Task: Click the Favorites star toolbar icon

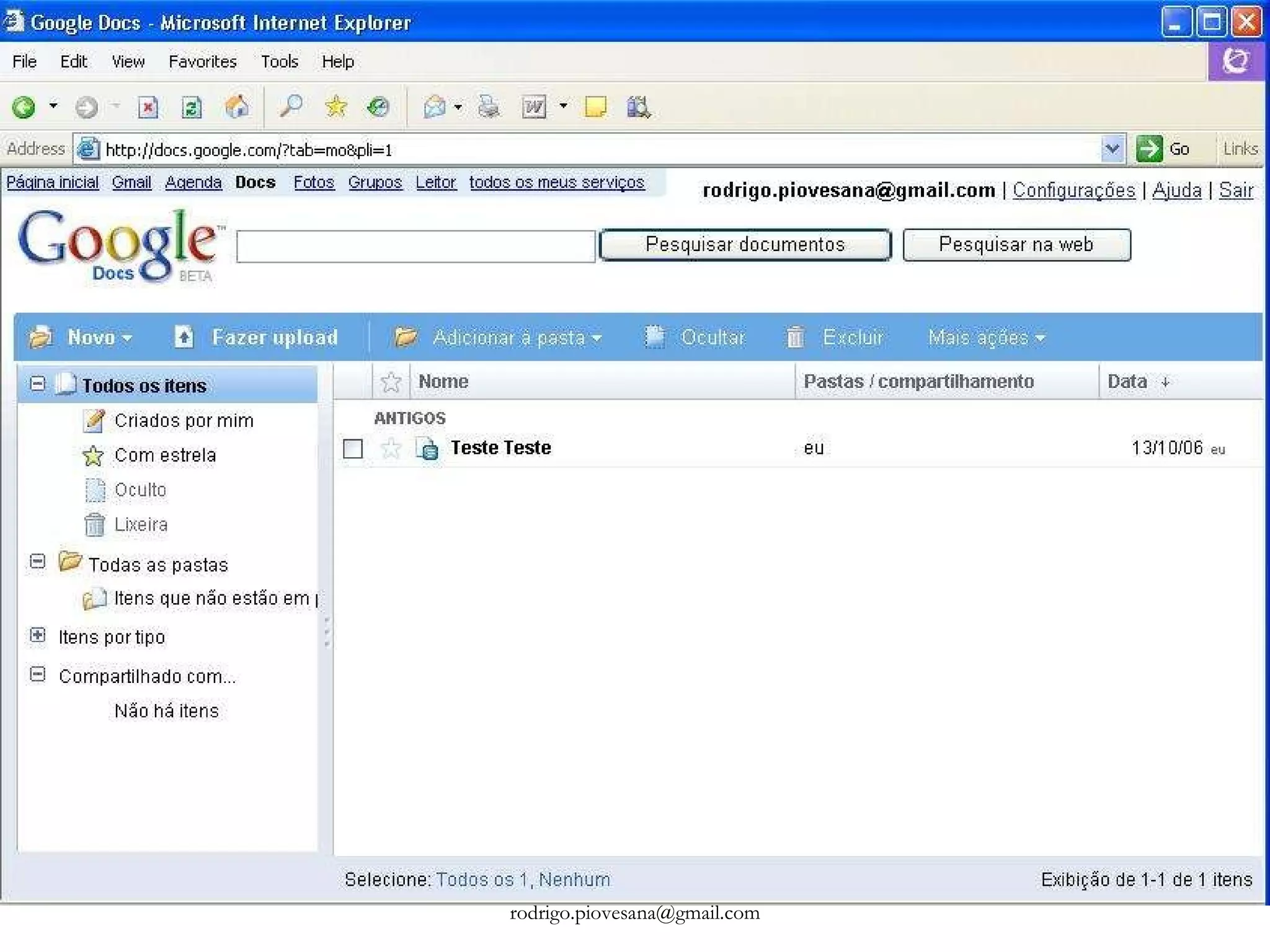Action: tap(336, 107)
